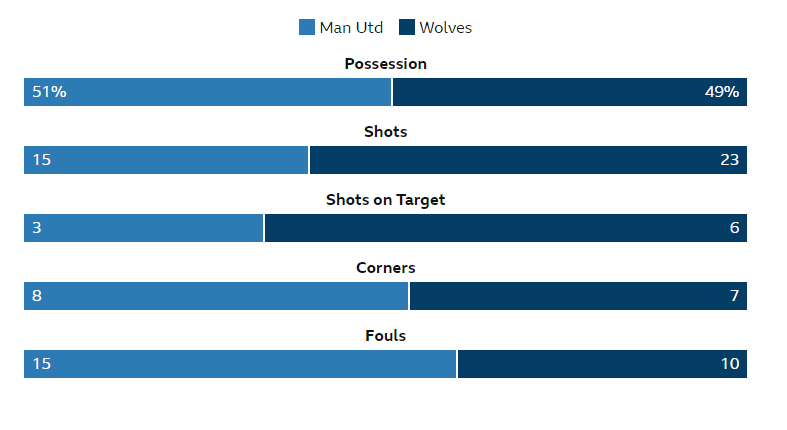Click Wolves' 6 shots on target bar
The height and width of the screenshot is (430, 787).
point(505,228)
